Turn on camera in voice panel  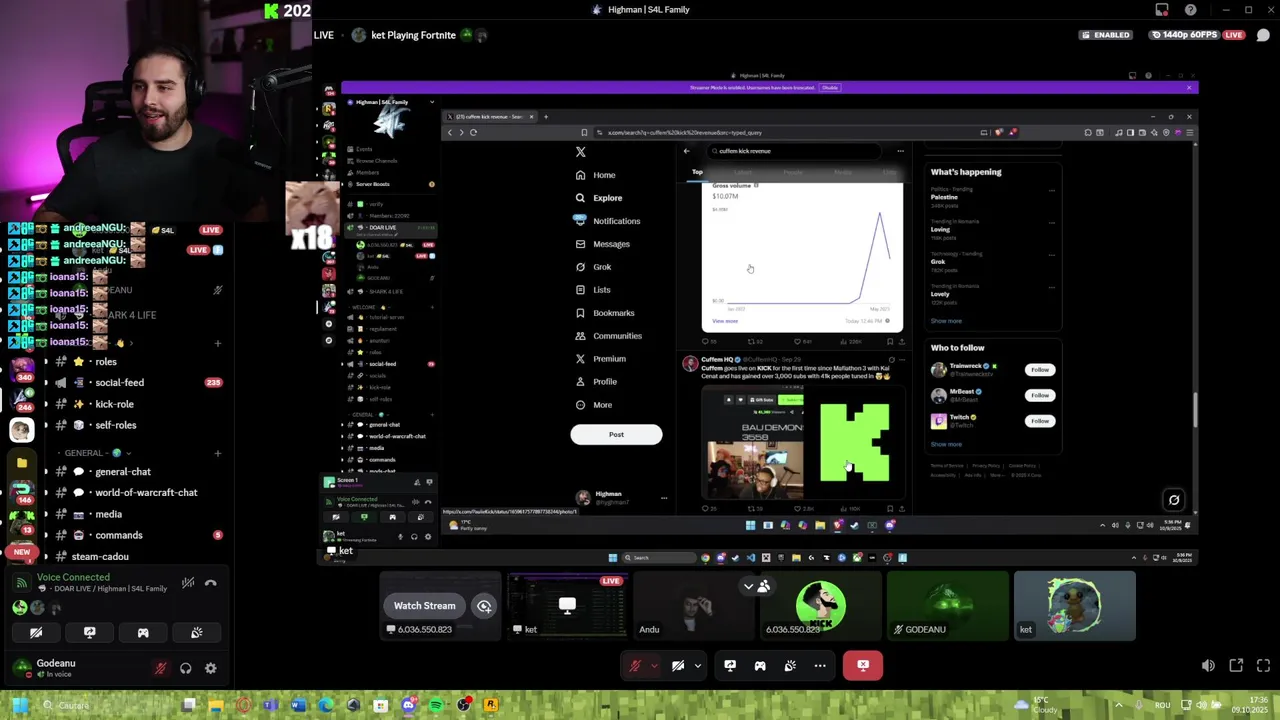pos(36,632)
